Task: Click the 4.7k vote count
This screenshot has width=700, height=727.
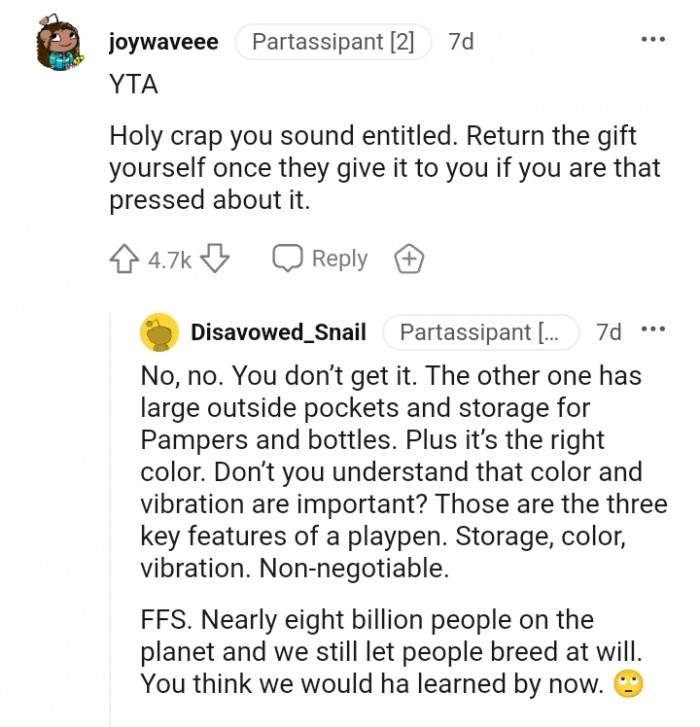Action: [169, 260]
